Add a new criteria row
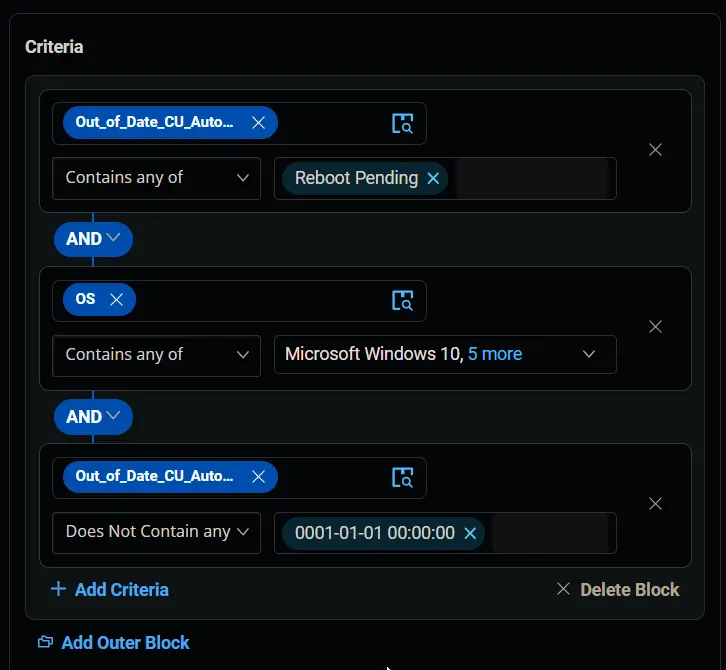The image size is (726, 670). point(110,589)
